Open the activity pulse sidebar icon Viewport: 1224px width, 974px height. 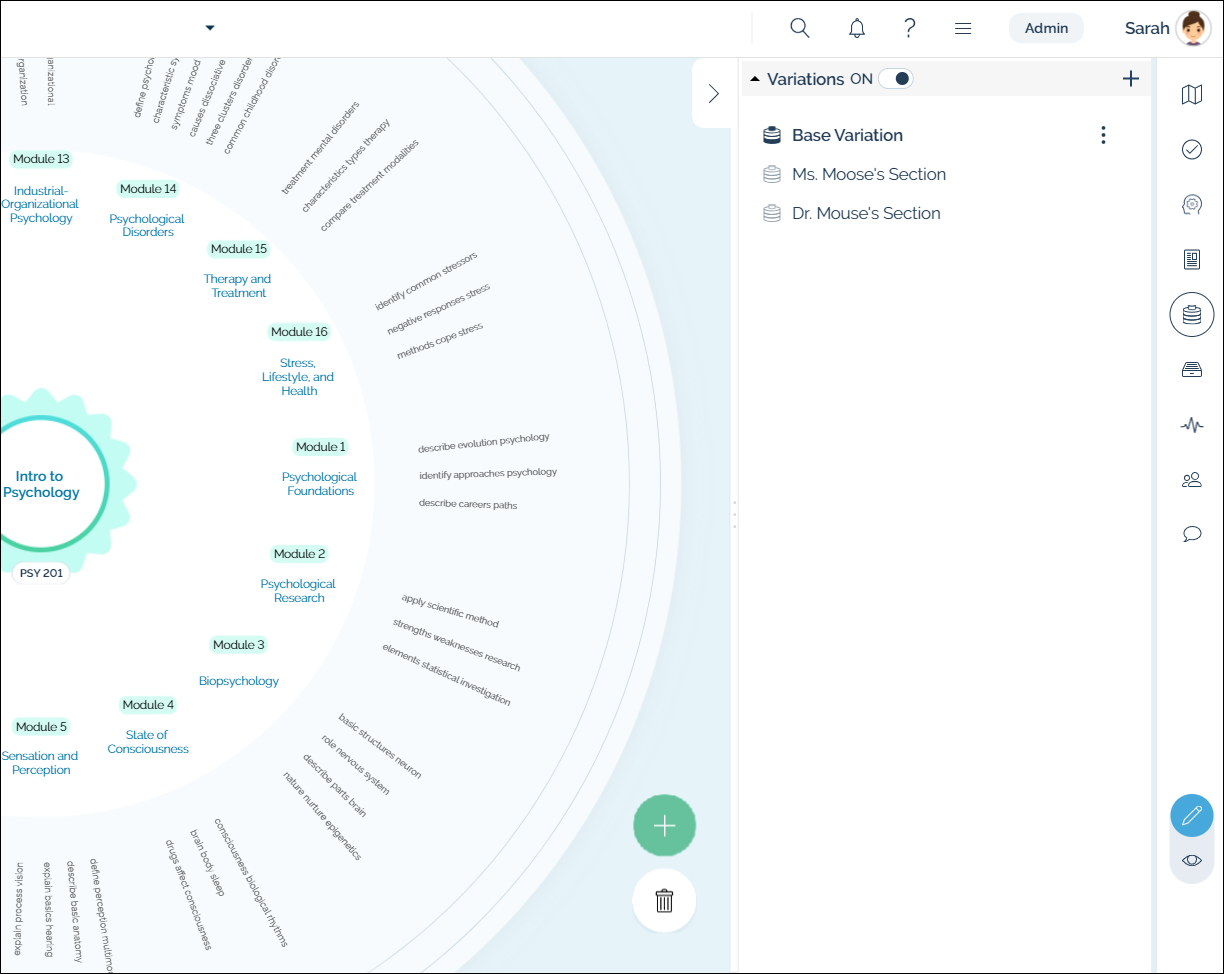tap(1191, 425)
